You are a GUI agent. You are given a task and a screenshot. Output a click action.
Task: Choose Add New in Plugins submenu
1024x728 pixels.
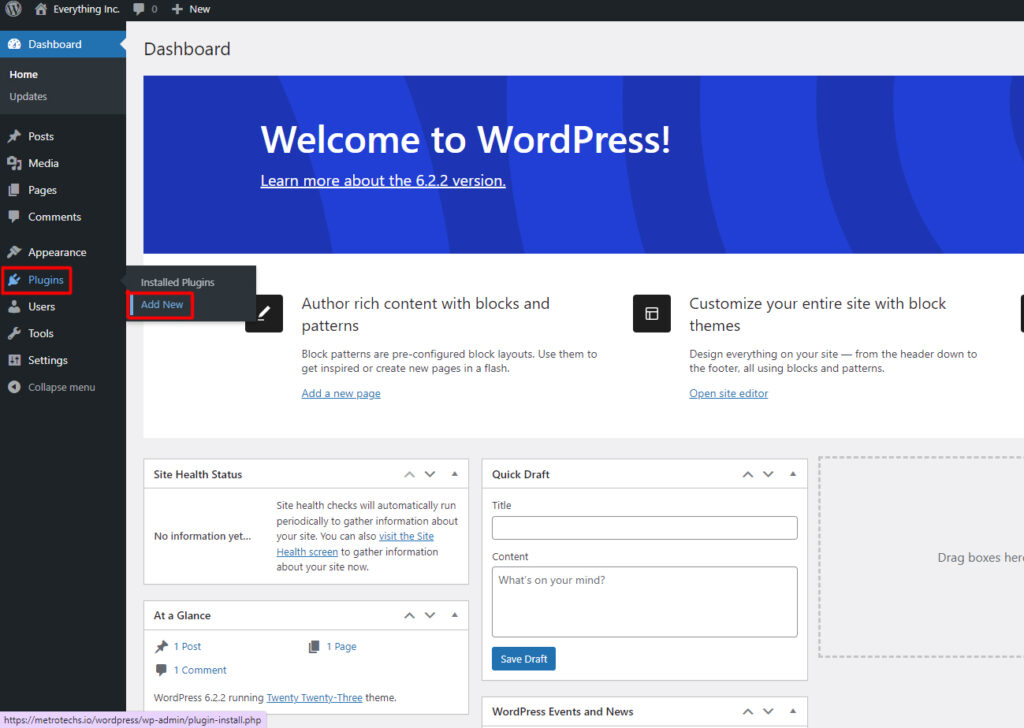point(162,304)
